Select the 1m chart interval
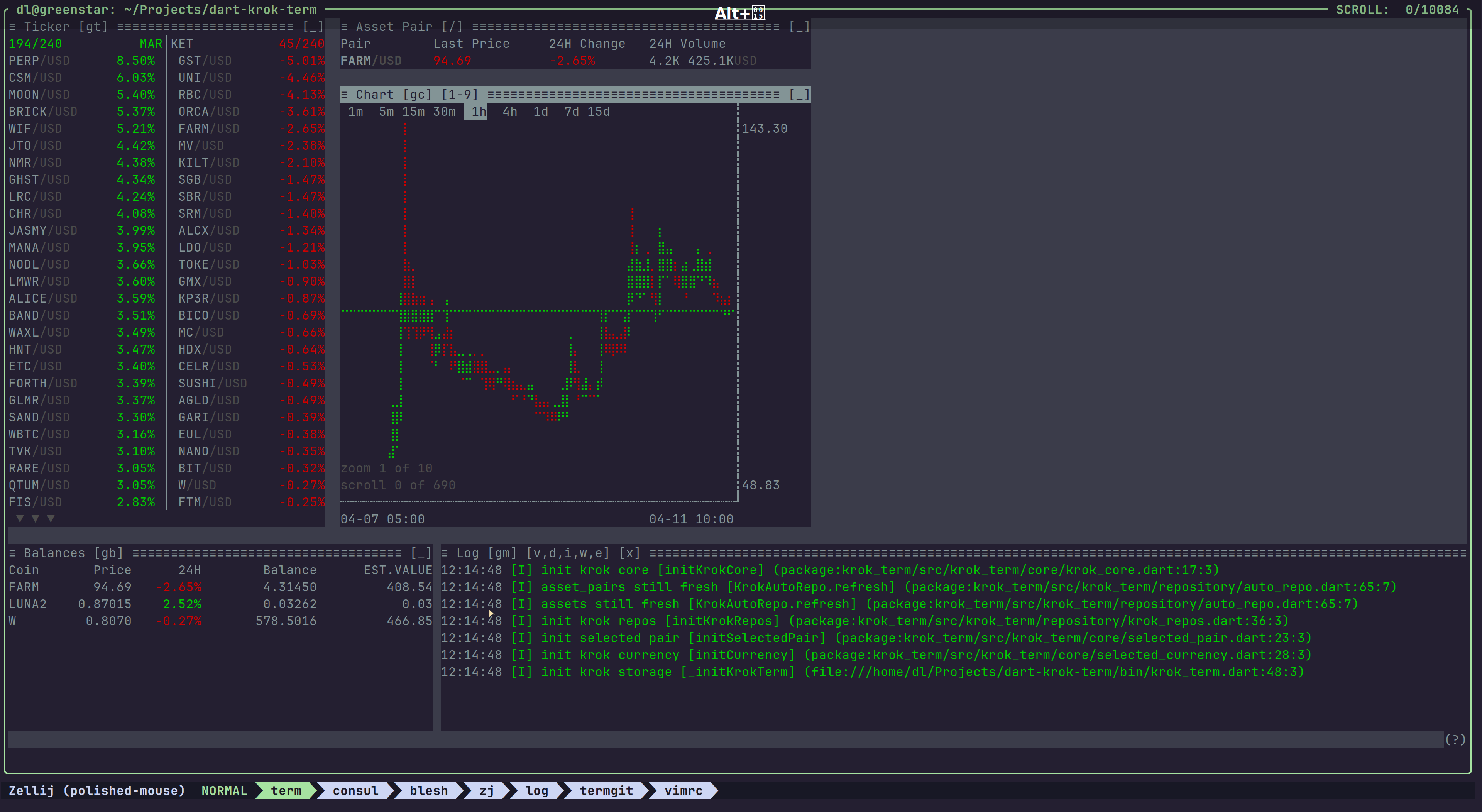Screen dimensions: 1482x812 tap(355, 112)
